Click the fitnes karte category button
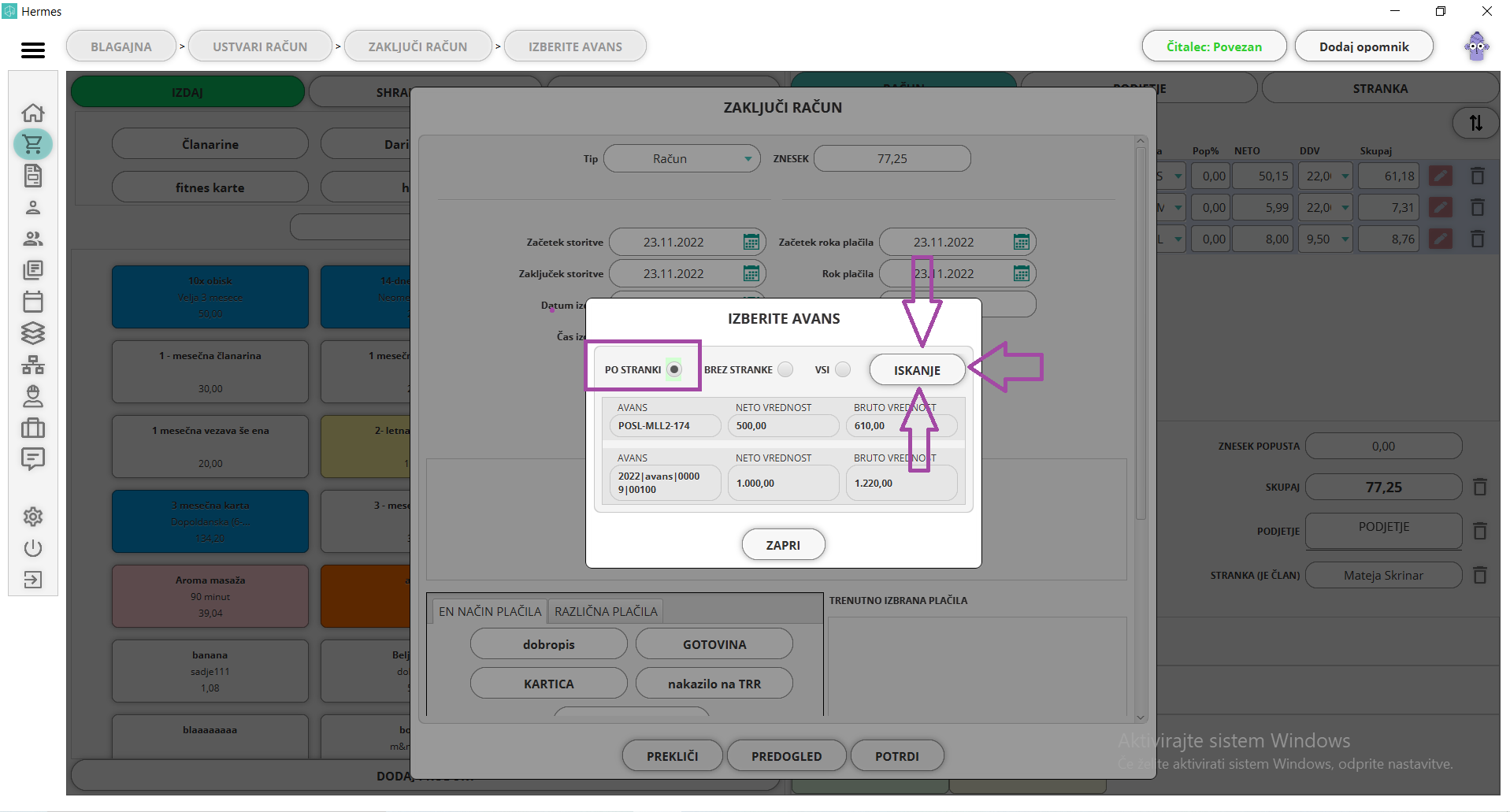The height and width of the screenshot is (812, 1510). tap(210, 187)
